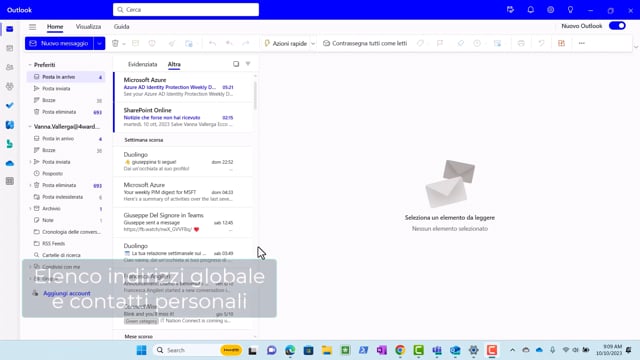Image resolution: width=640 pixels, height=360 pixels.
Task: Click the message list scrollbar
Action: 256,96
